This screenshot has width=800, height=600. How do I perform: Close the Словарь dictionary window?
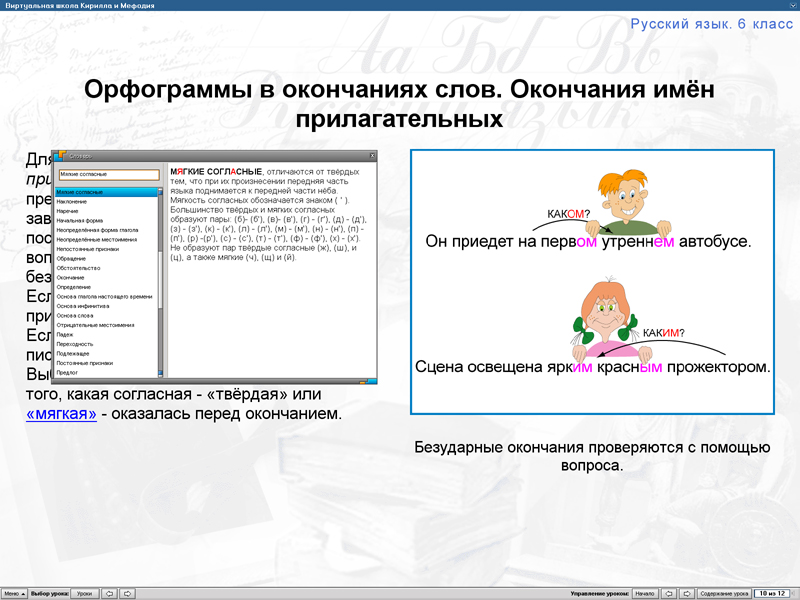372,153
